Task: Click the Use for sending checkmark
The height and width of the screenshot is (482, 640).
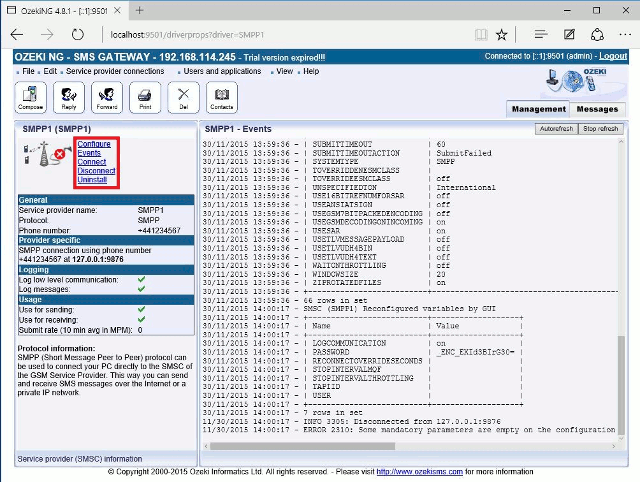Action: tap(141, 309)
